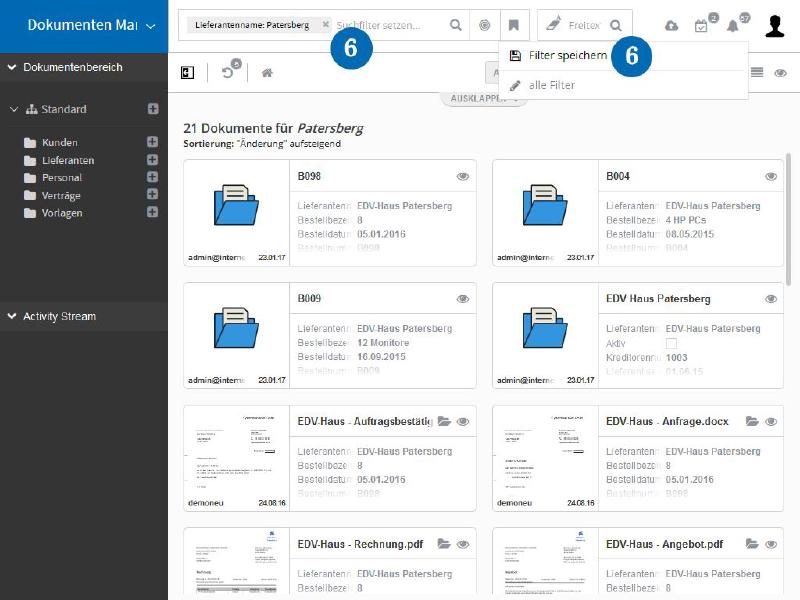Collapse the Dokumentenbereich section
The image size is (800, 600).
(x=12, y=67)
